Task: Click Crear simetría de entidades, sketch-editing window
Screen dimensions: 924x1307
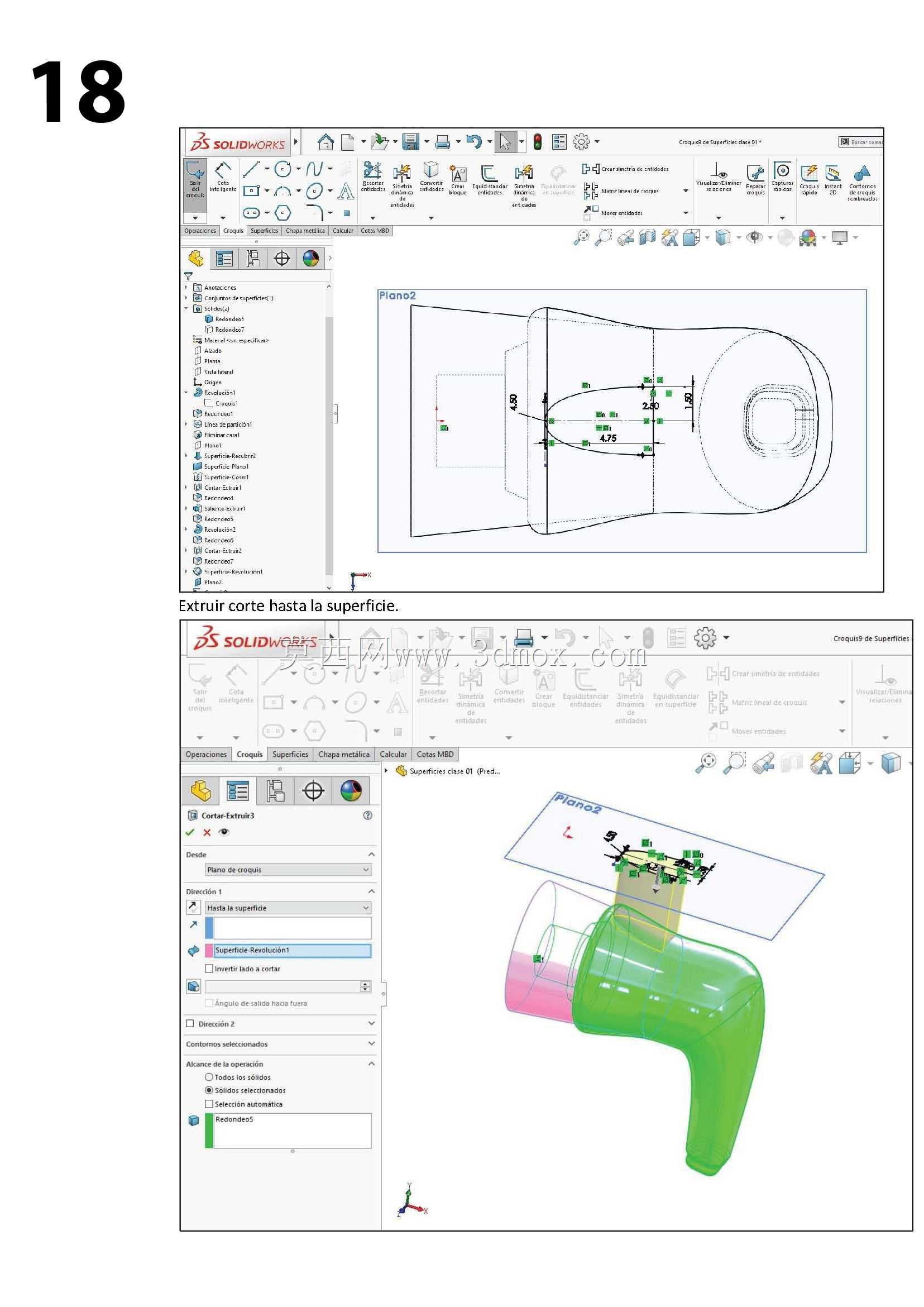Action: 625,169
